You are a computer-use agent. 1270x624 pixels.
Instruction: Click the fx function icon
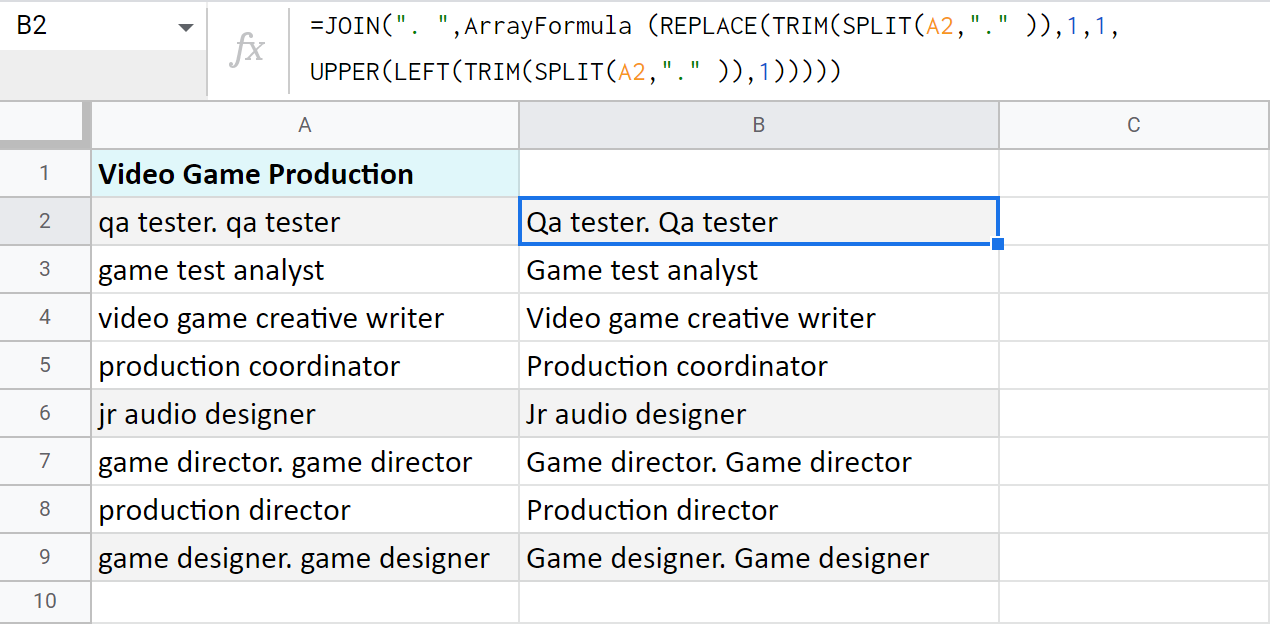coord(246,48)
